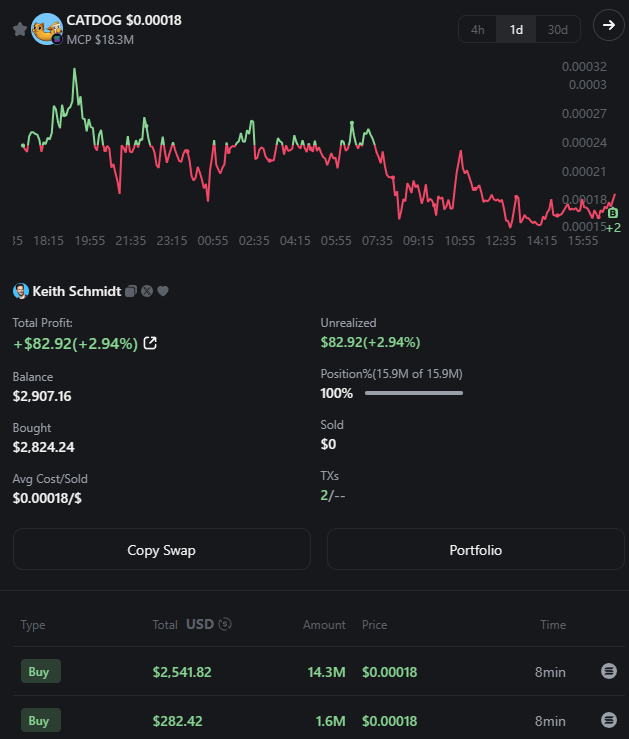Click the Bought value $2,824.24

pyautogui.click(x=43, y=447)
